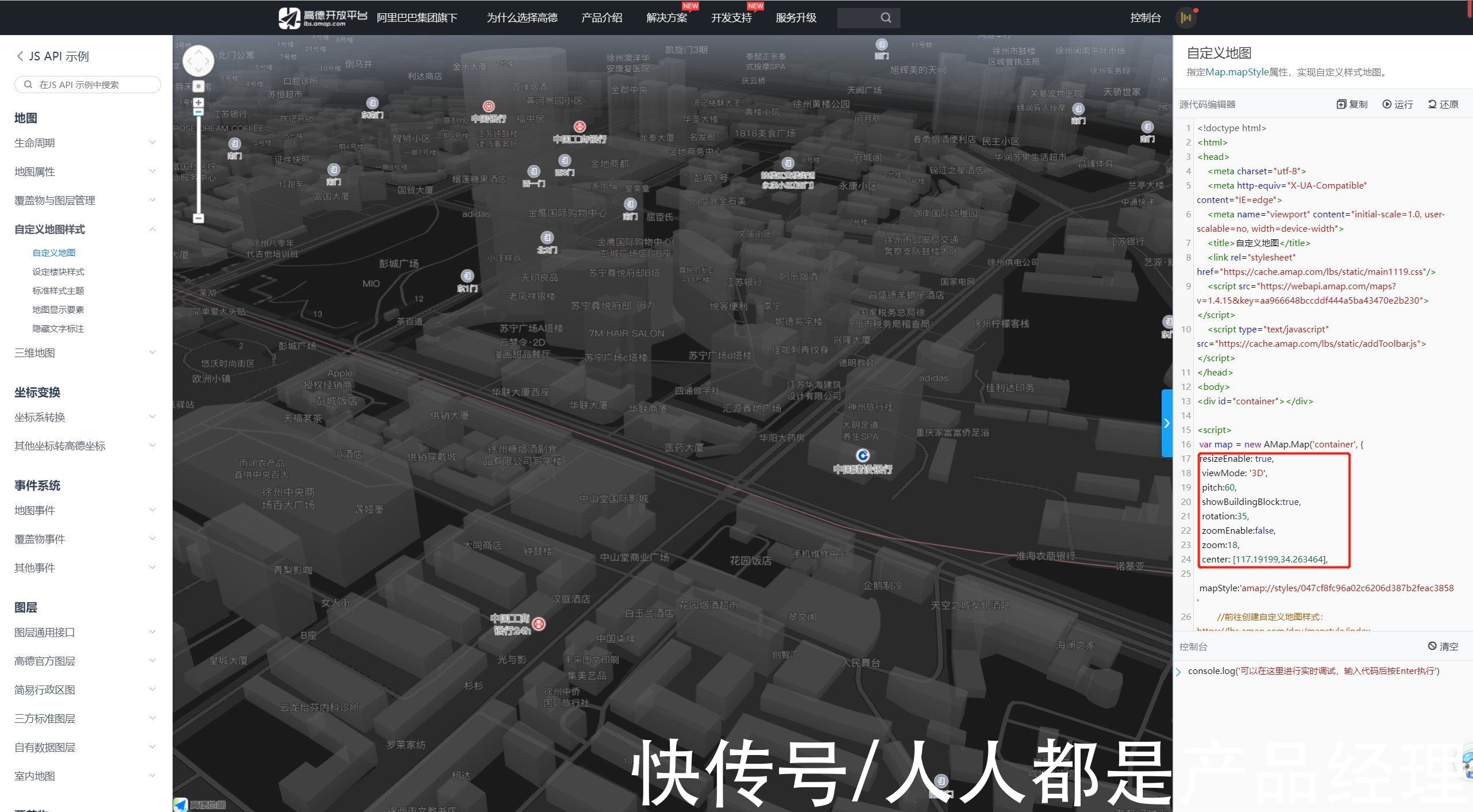Click the 东1门 gate marker
The height and width of the screenshot is (812, 1473).
467,276
